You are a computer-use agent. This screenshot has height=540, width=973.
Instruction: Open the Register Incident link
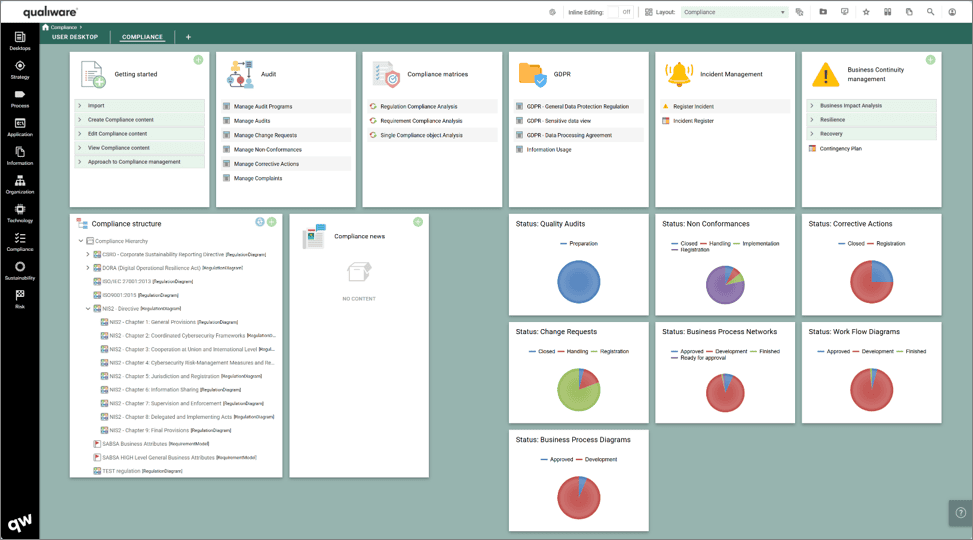[x=693, y=106]
